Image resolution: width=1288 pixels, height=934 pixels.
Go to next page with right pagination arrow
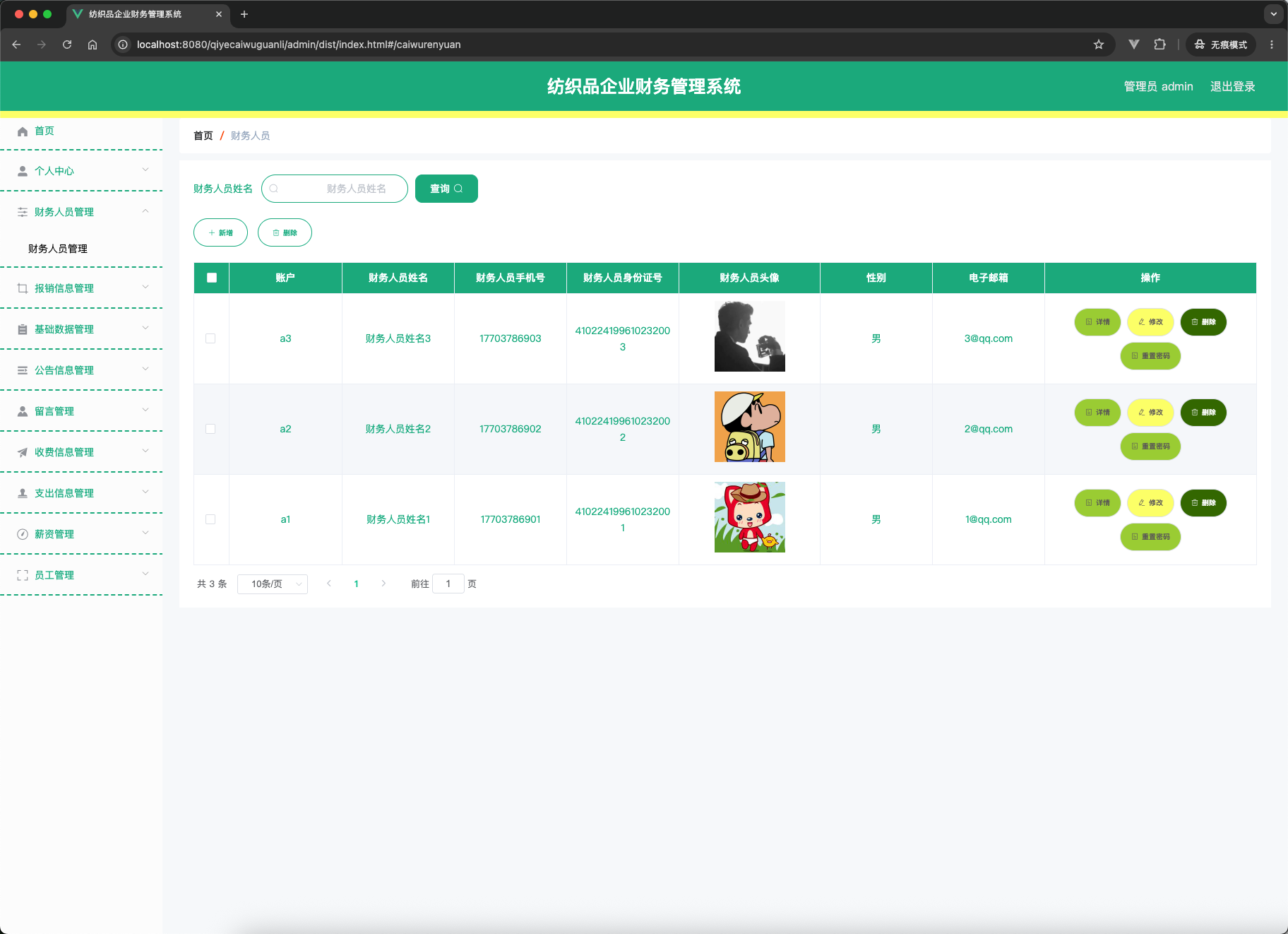[x=383, y=584]
